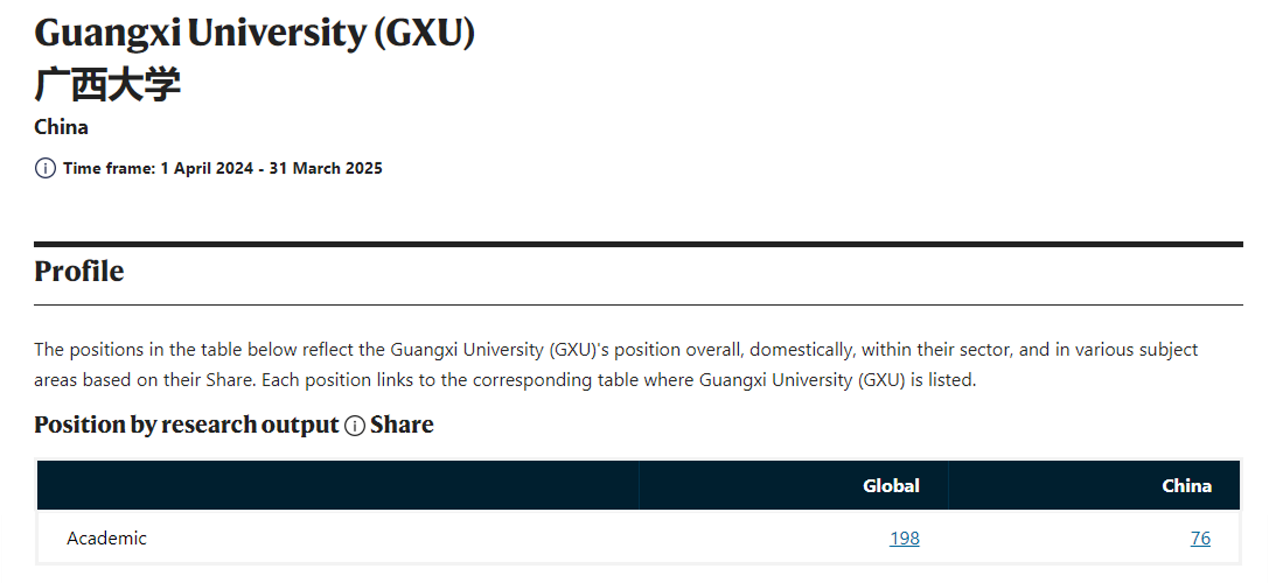Select the China column header

coord(1186,486)
